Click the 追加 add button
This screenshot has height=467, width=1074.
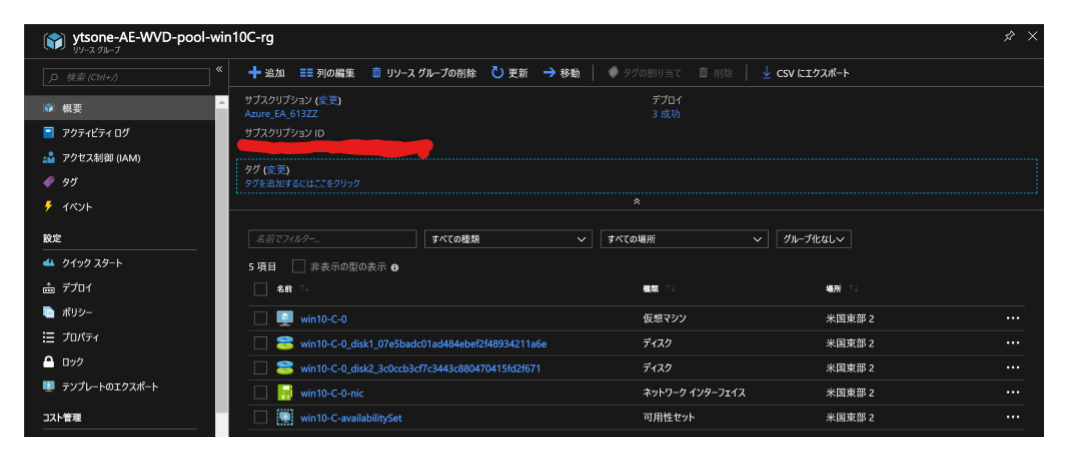tap(266, 73)
